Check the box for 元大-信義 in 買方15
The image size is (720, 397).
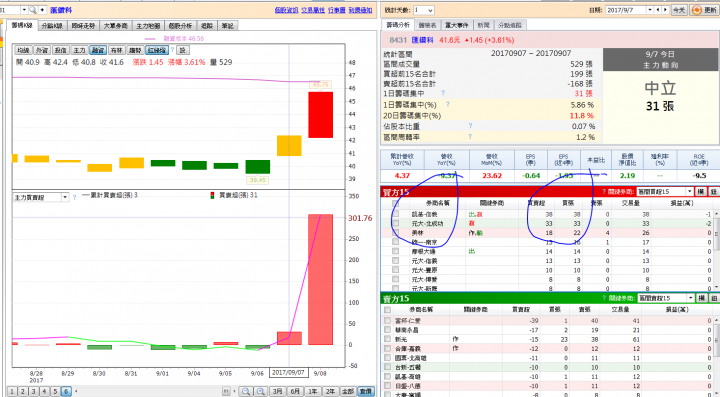coord(395,260)
